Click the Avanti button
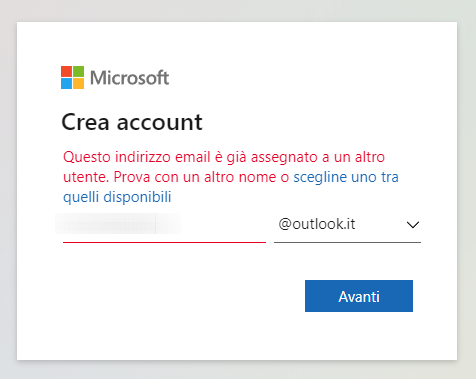Viewport: 476px width, 379px height. [359, 296]
